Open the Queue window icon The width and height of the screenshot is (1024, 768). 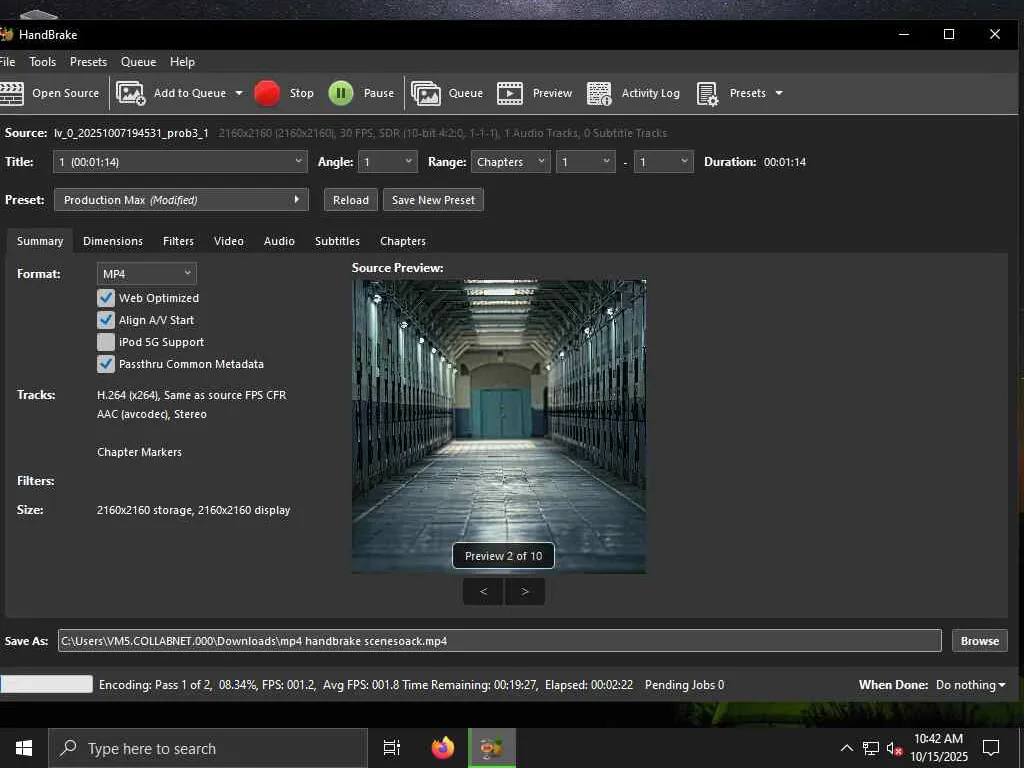tap(426, 93)
